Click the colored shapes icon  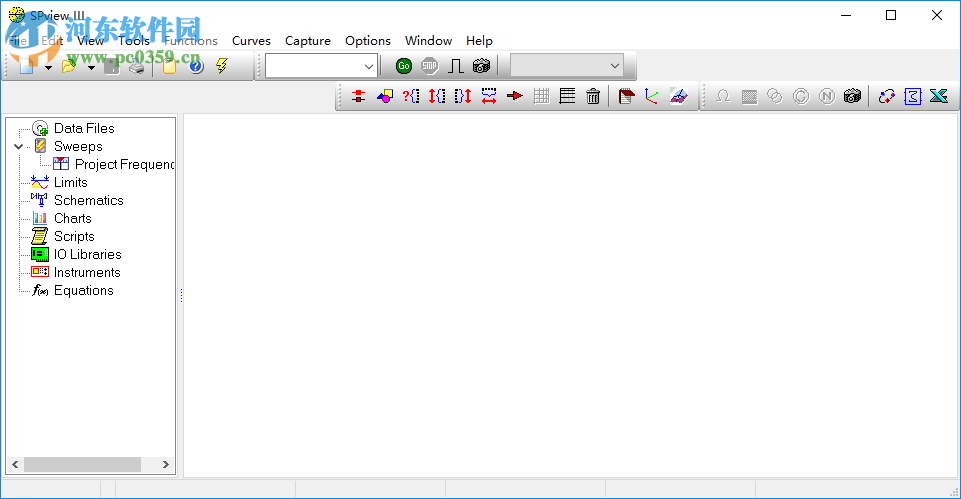pyautogui.click(x=385, y=96)
